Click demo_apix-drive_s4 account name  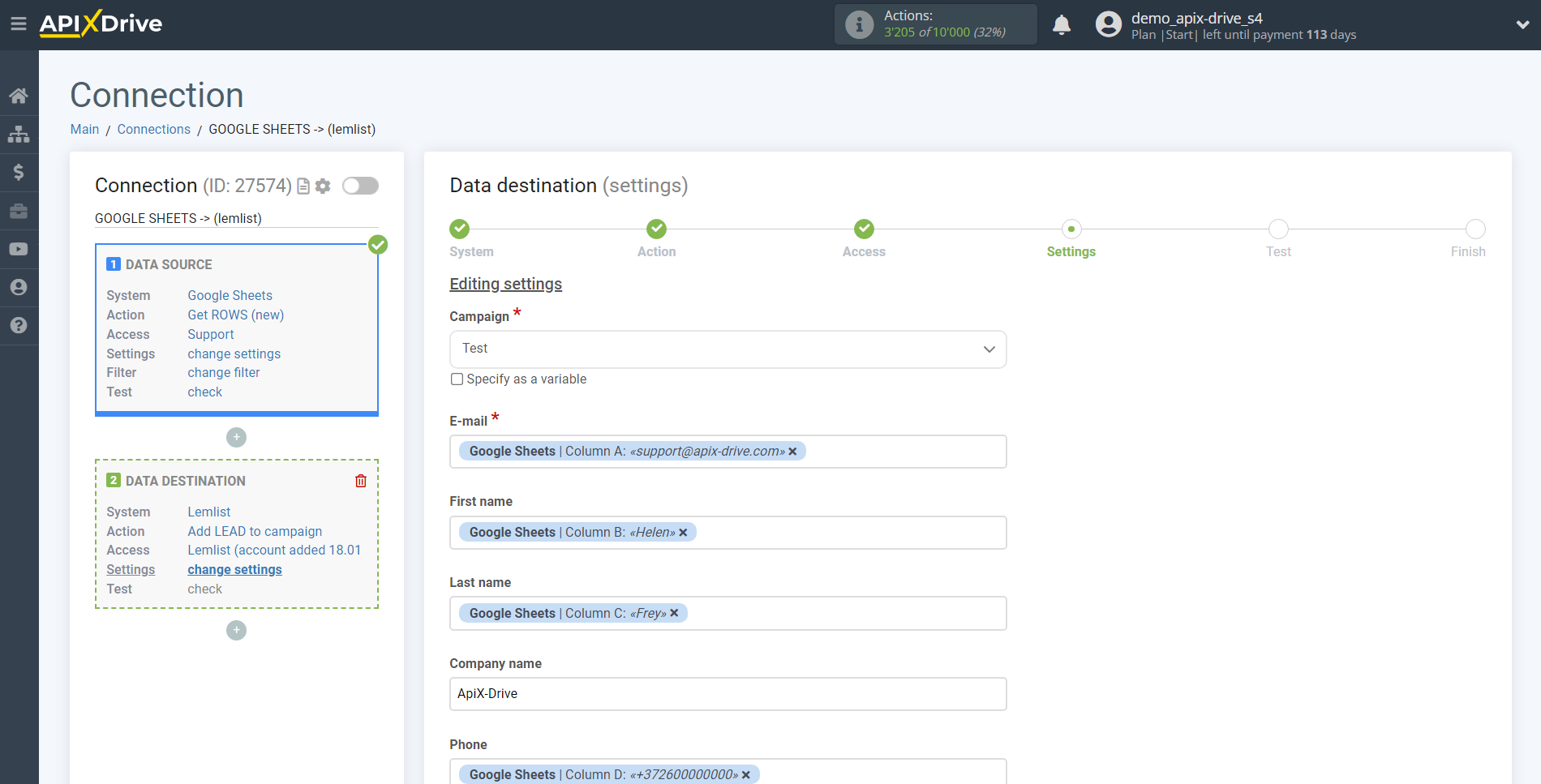(1196, 18)
